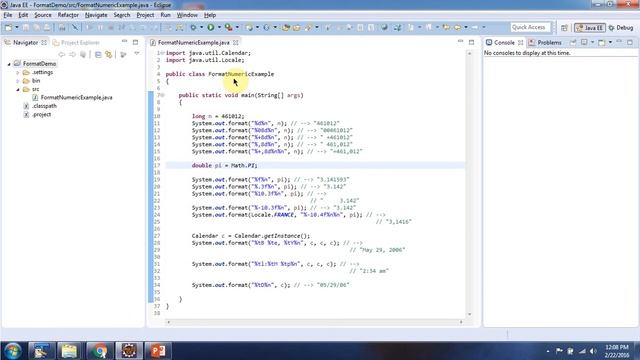Switch to the Problems tab
The width and height of the screenshot is (640, 360).
tap(545, 42)
